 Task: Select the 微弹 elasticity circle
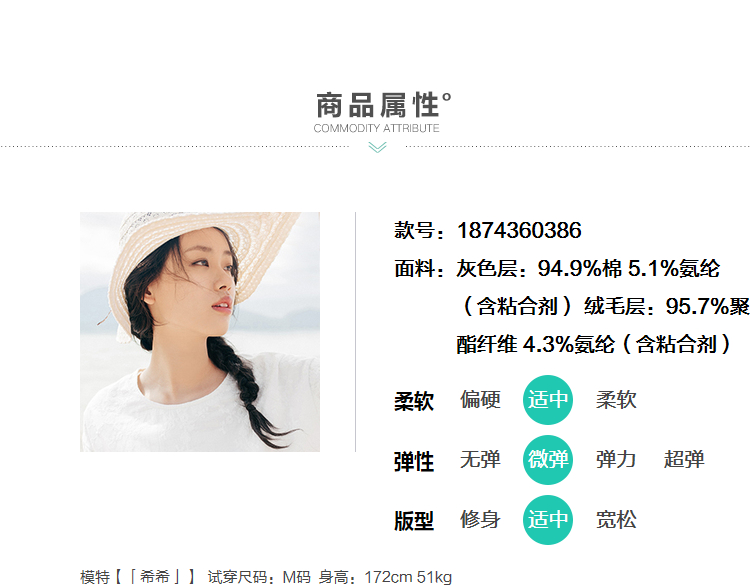click(x=548, y=460)
